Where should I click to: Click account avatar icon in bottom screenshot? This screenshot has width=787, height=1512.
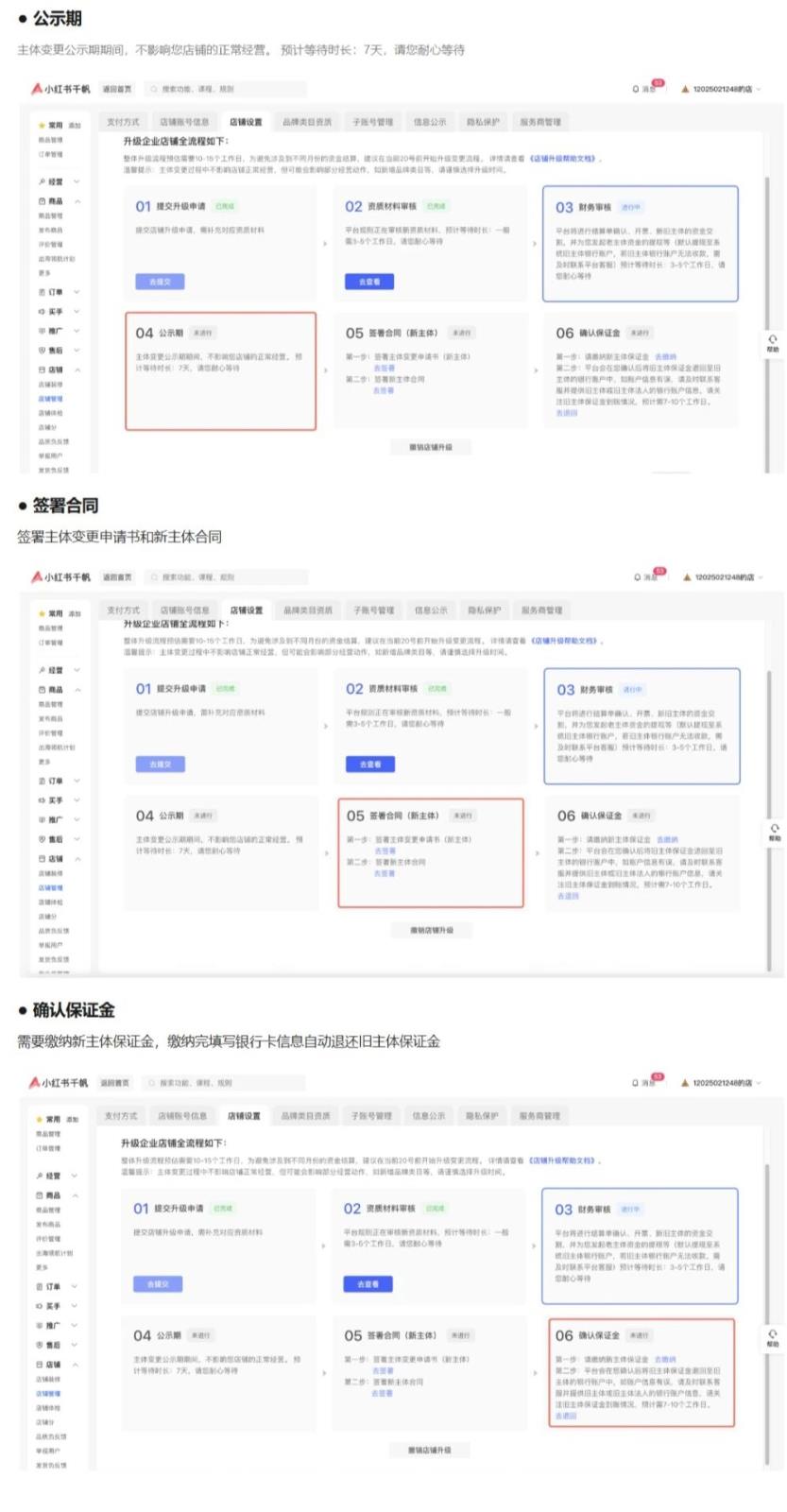point(685,1083)
